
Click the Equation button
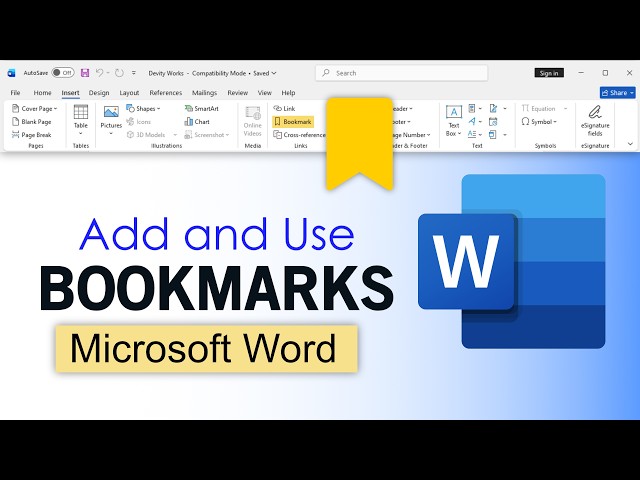point(539,109)
